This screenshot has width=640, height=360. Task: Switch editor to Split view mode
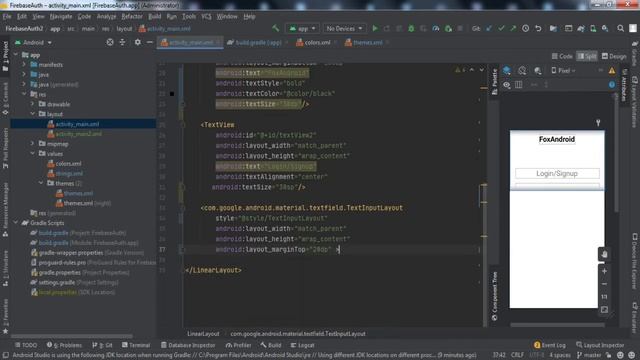tap(587, 56)
